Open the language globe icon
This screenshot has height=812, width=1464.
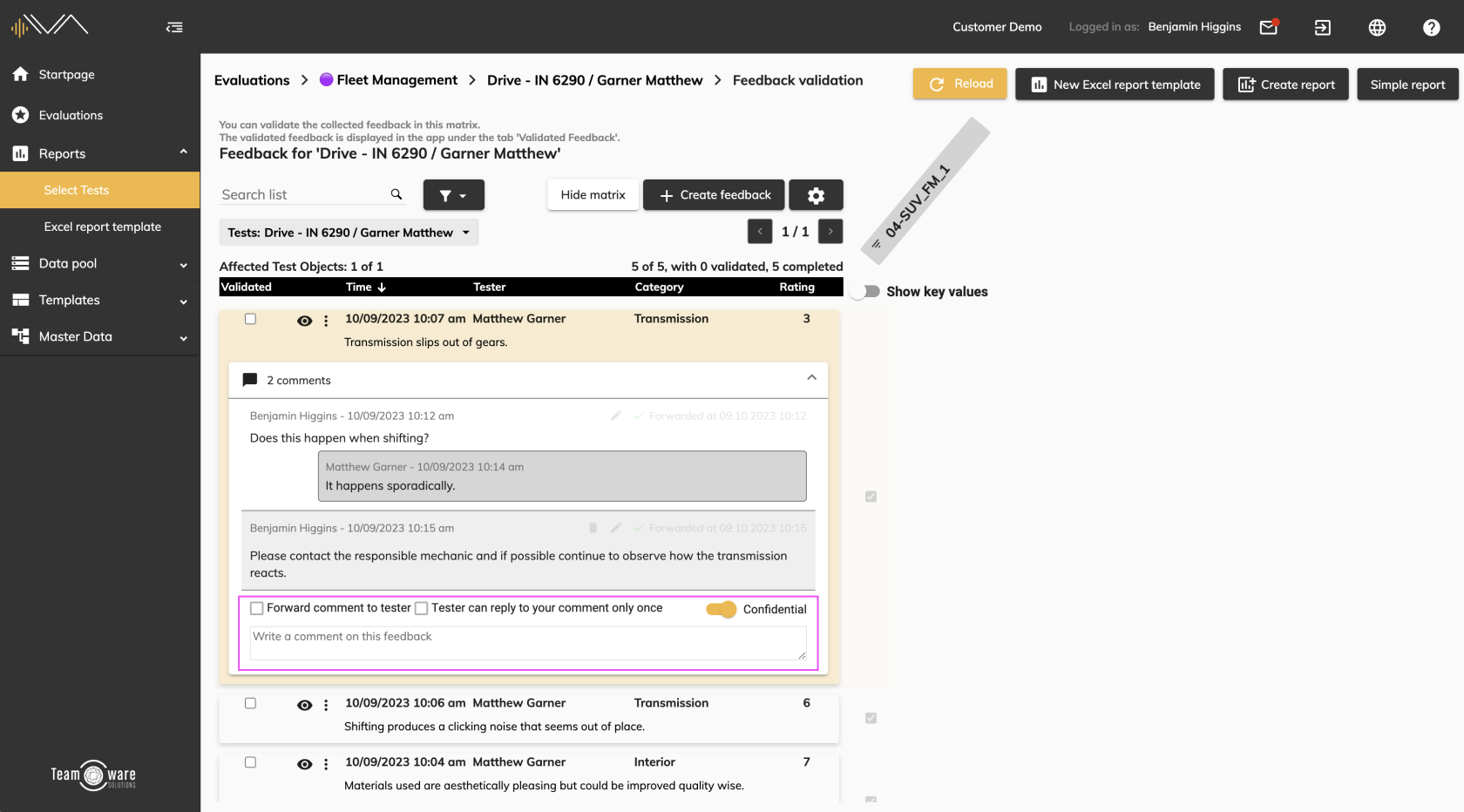[x=1377, y=28]
